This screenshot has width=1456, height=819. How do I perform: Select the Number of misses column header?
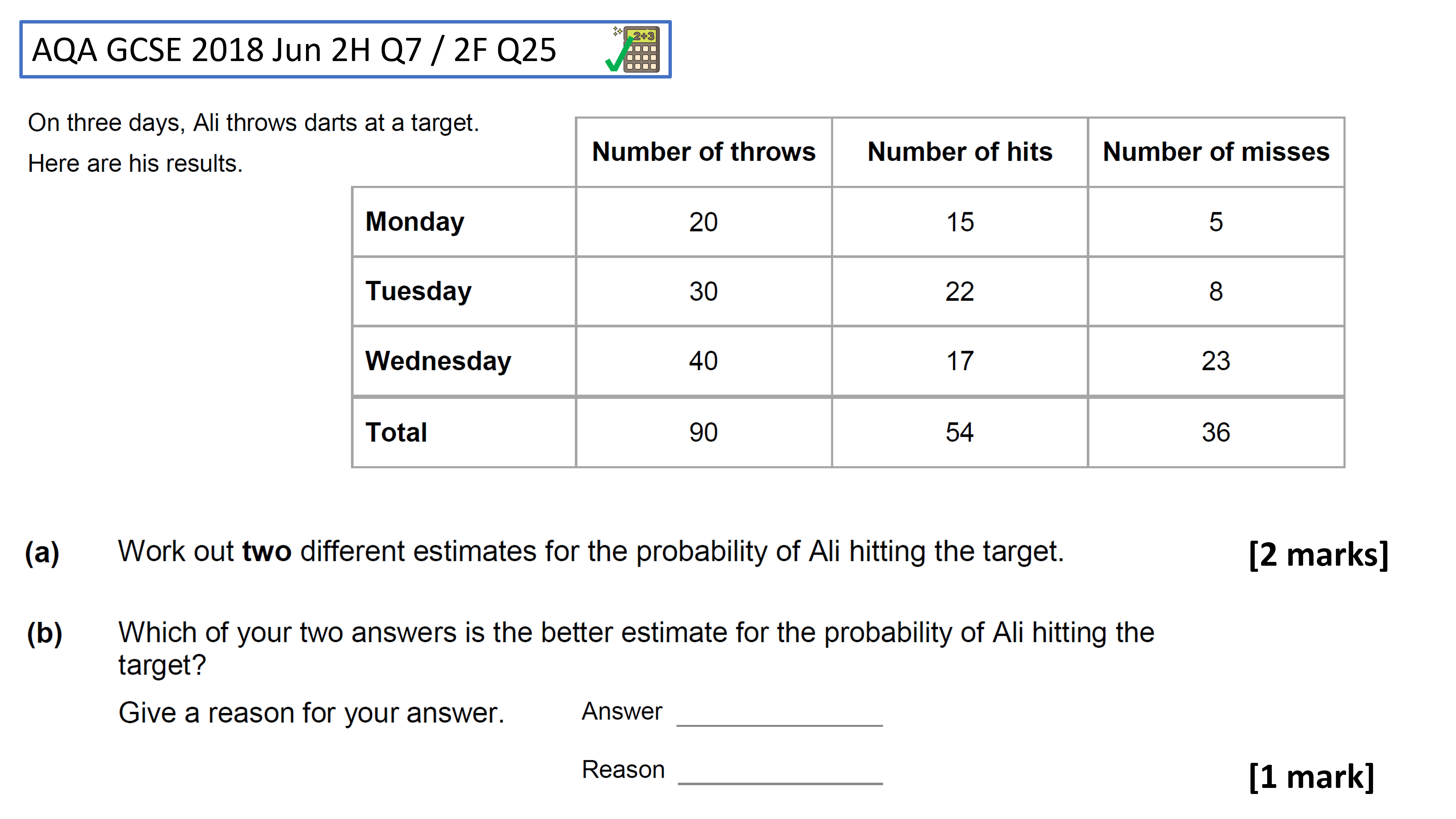pos(1216,152)
